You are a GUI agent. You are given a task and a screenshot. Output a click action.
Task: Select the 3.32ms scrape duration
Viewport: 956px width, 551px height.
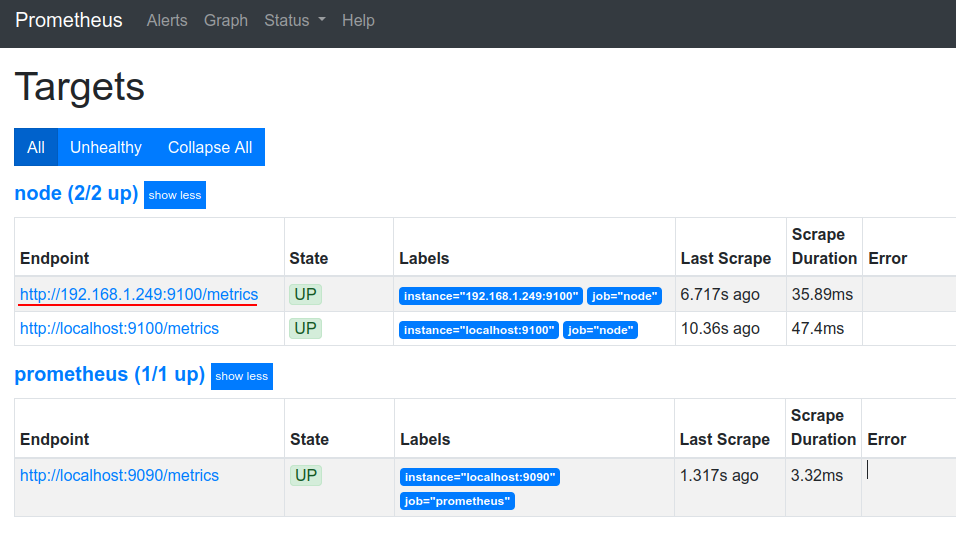pyautogui.click(x=817, y=475)
